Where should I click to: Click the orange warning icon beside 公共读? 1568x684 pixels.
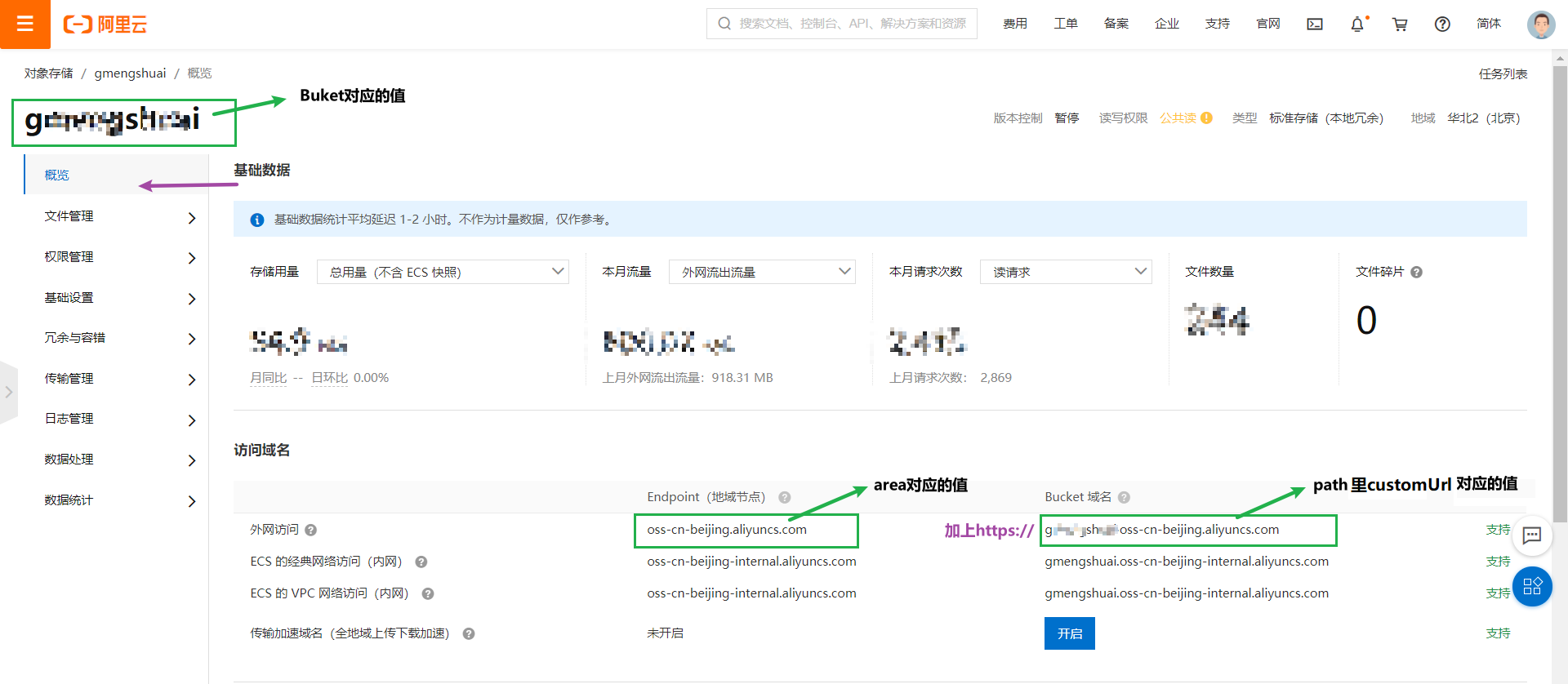click(1206, 118)
